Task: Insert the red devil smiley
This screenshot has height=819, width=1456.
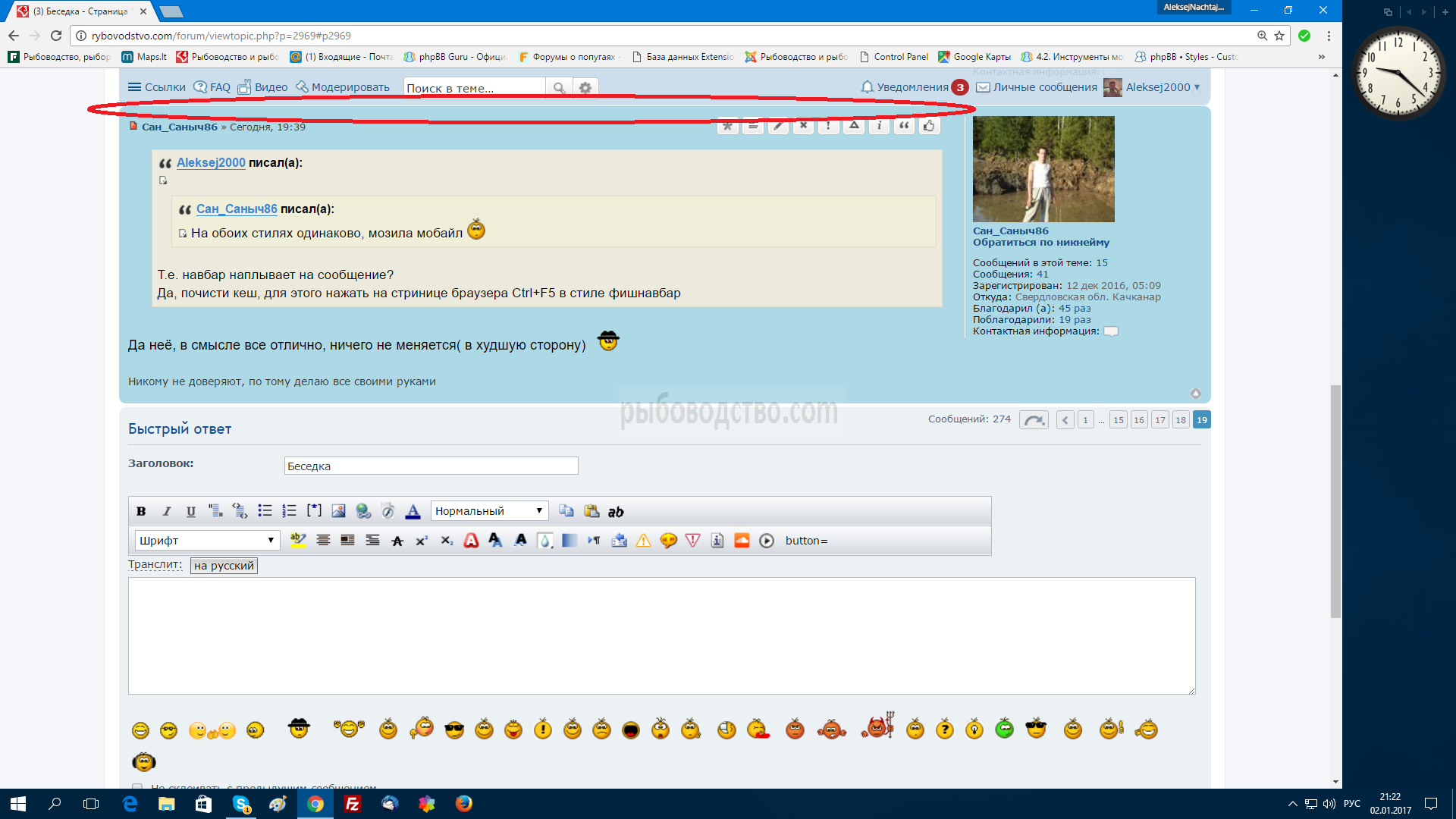Action: 878,726
